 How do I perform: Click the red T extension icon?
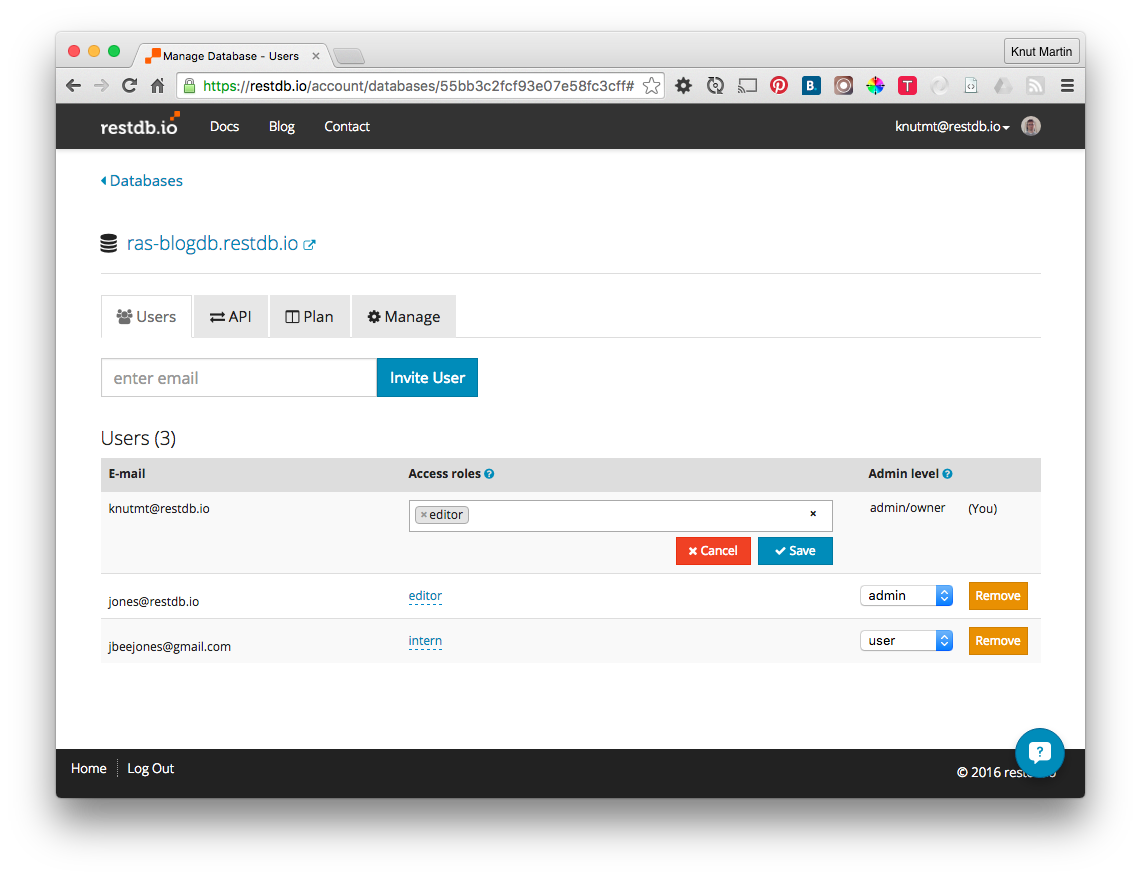pyautogui.click(x=907, y=86)
